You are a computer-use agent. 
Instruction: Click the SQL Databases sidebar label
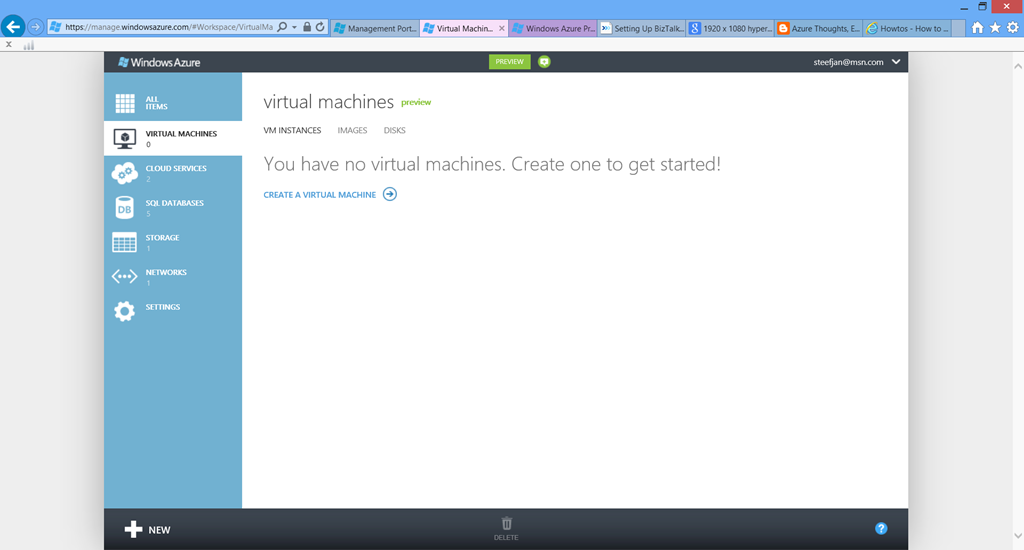tap(174, 202)
